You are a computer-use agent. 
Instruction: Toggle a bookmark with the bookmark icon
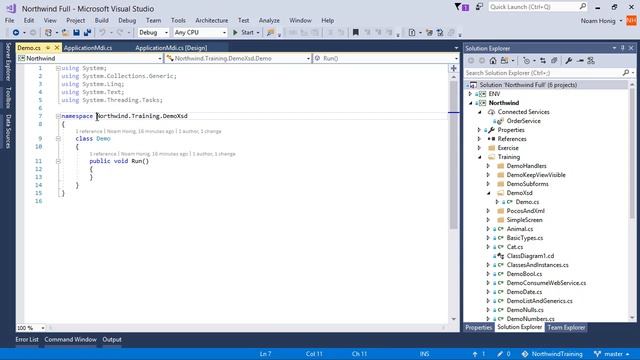tap(356, 33)
